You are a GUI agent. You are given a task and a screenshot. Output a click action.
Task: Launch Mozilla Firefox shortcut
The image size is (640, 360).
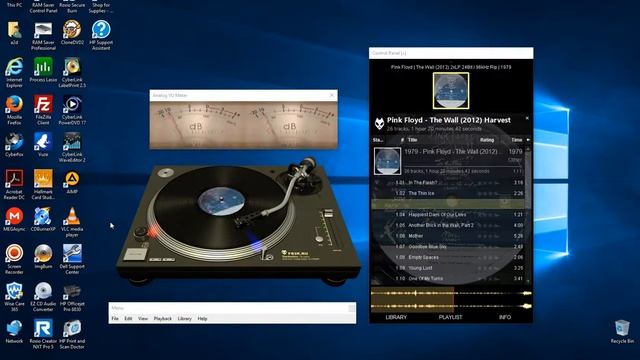click(x=14, y=110)
